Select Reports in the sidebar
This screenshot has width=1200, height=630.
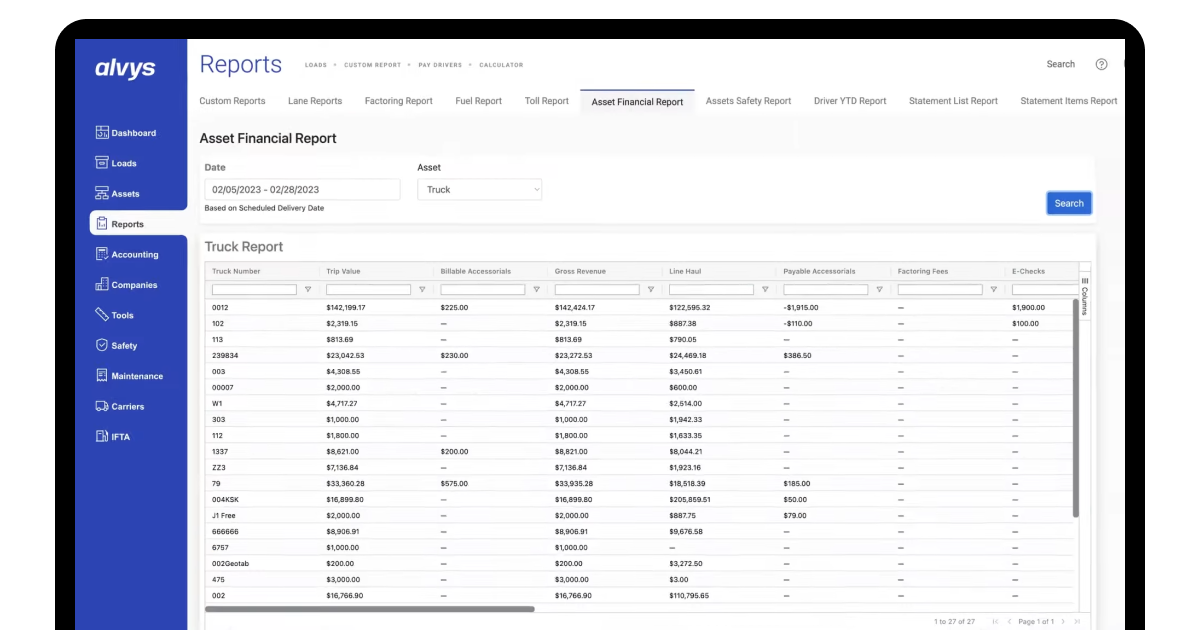coord(138,224)
